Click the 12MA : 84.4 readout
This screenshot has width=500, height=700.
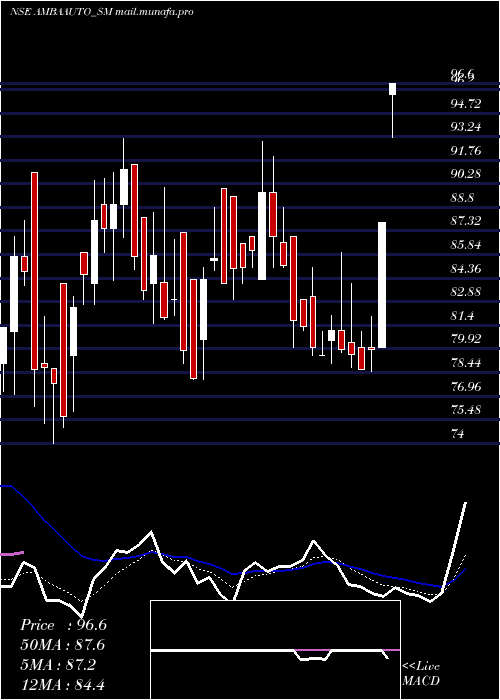[63, 684]
